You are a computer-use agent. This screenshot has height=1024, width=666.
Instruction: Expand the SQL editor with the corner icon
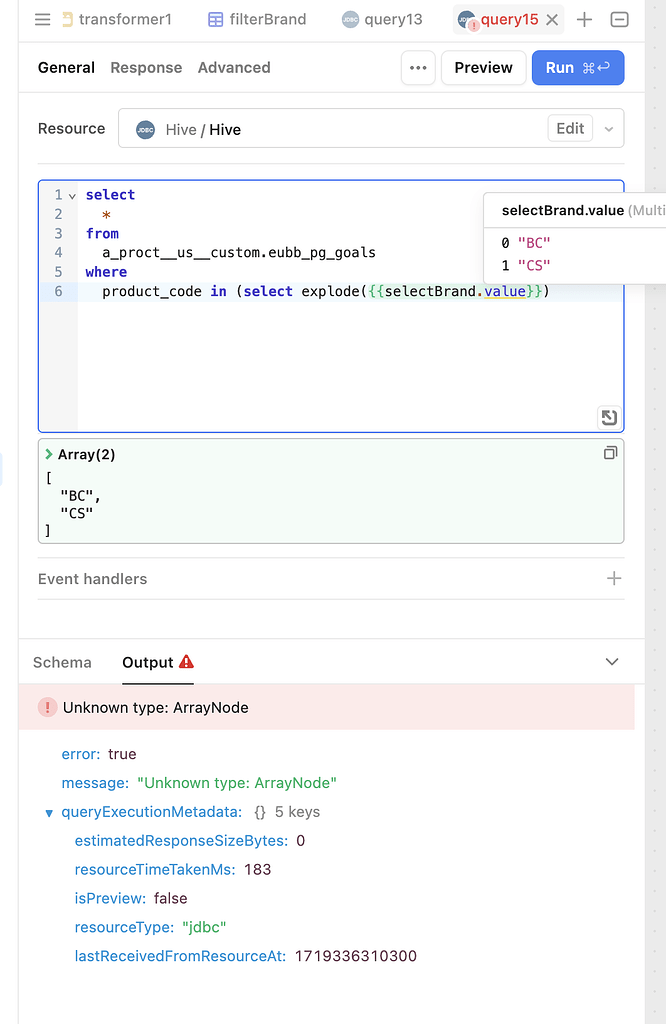[609, 417]
